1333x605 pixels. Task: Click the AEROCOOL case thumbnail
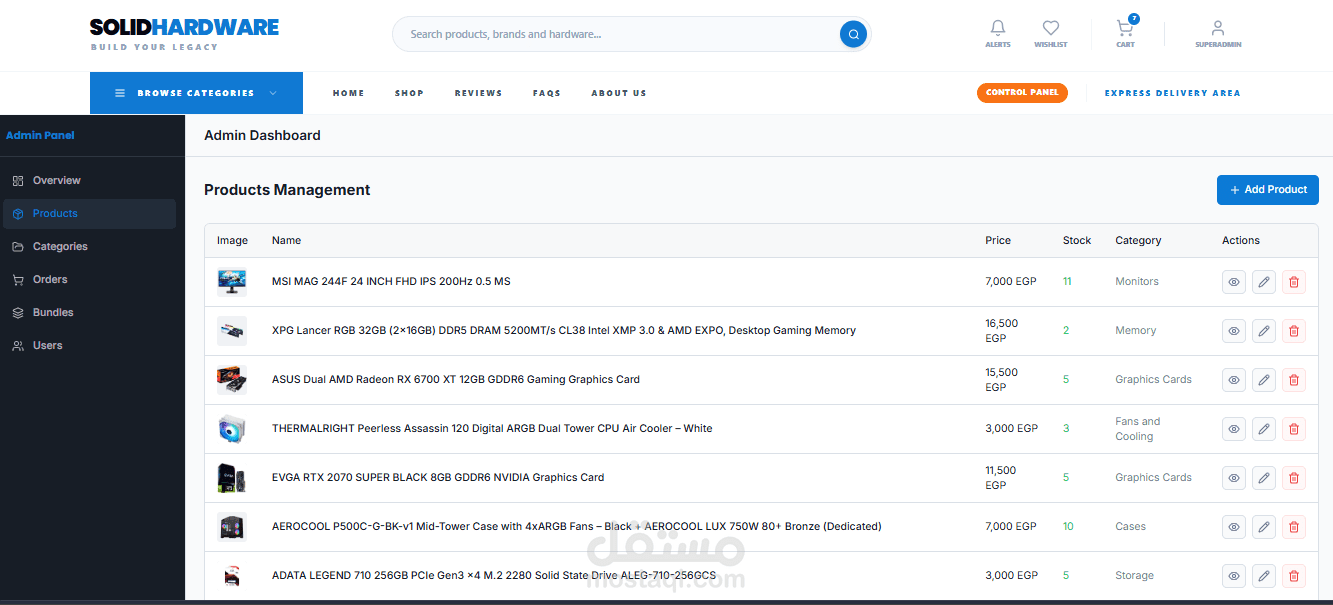[x=231, y=527]
